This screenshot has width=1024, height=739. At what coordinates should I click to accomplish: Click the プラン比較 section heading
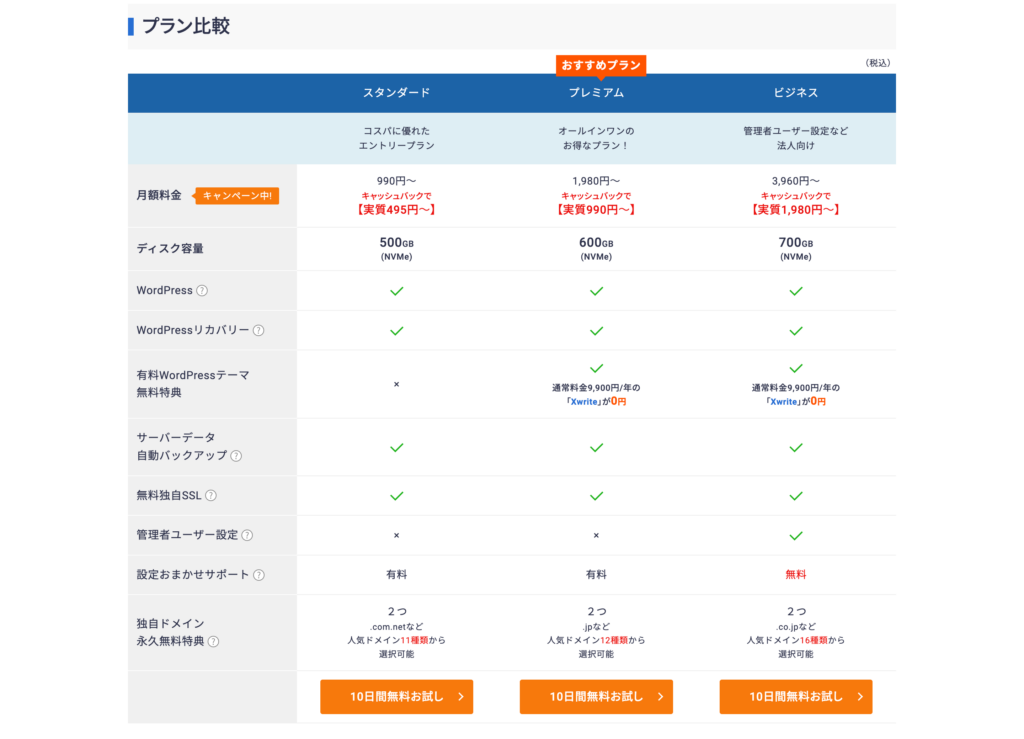click(186, 27)
